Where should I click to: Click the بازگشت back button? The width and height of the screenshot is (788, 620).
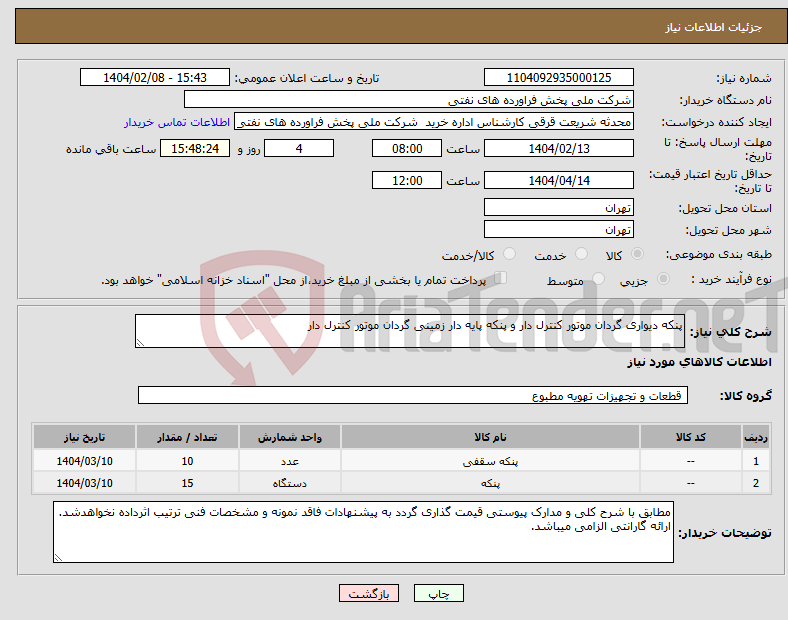[x=369, y=593]
